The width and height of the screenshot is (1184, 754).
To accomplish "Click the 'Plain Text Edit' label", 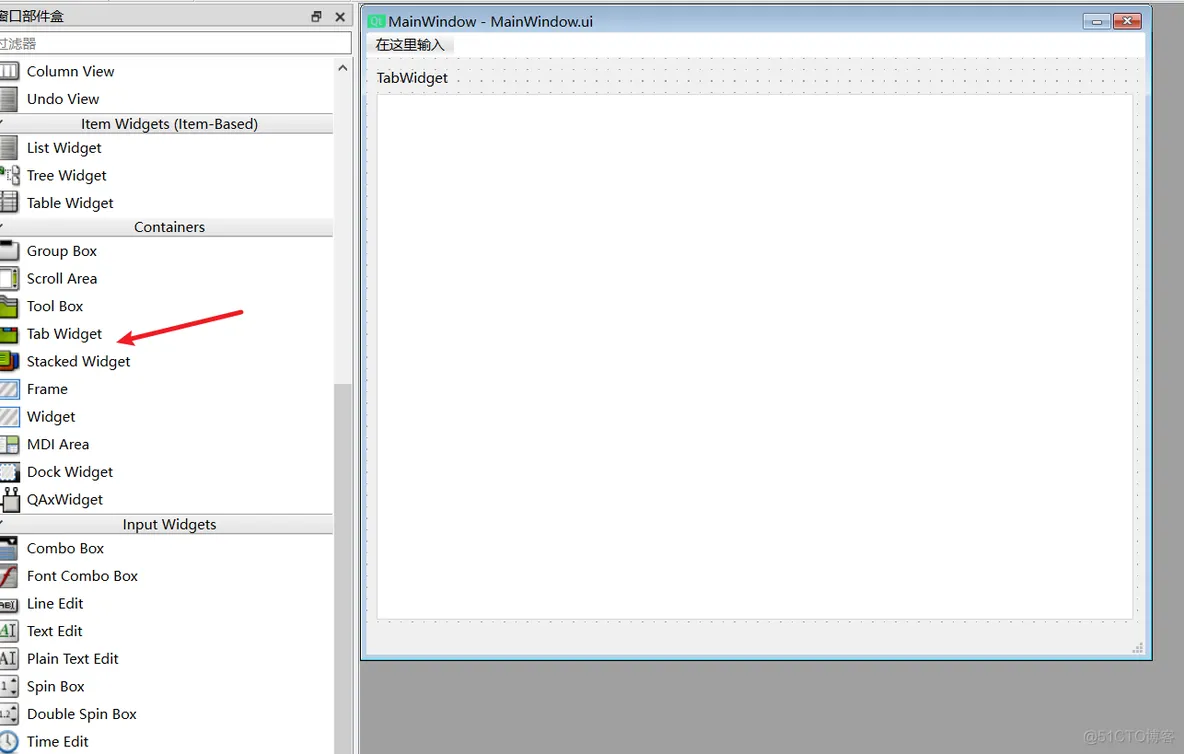I will point(72,659).
